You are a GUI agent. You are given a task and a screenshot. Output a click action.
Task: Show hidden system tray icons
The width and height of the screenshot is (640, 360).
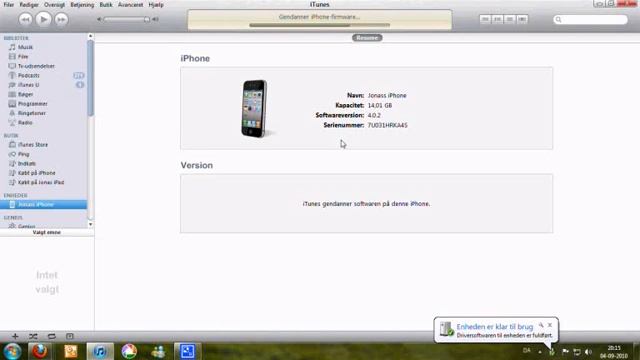pyautogui.click(x=540, y=351)
